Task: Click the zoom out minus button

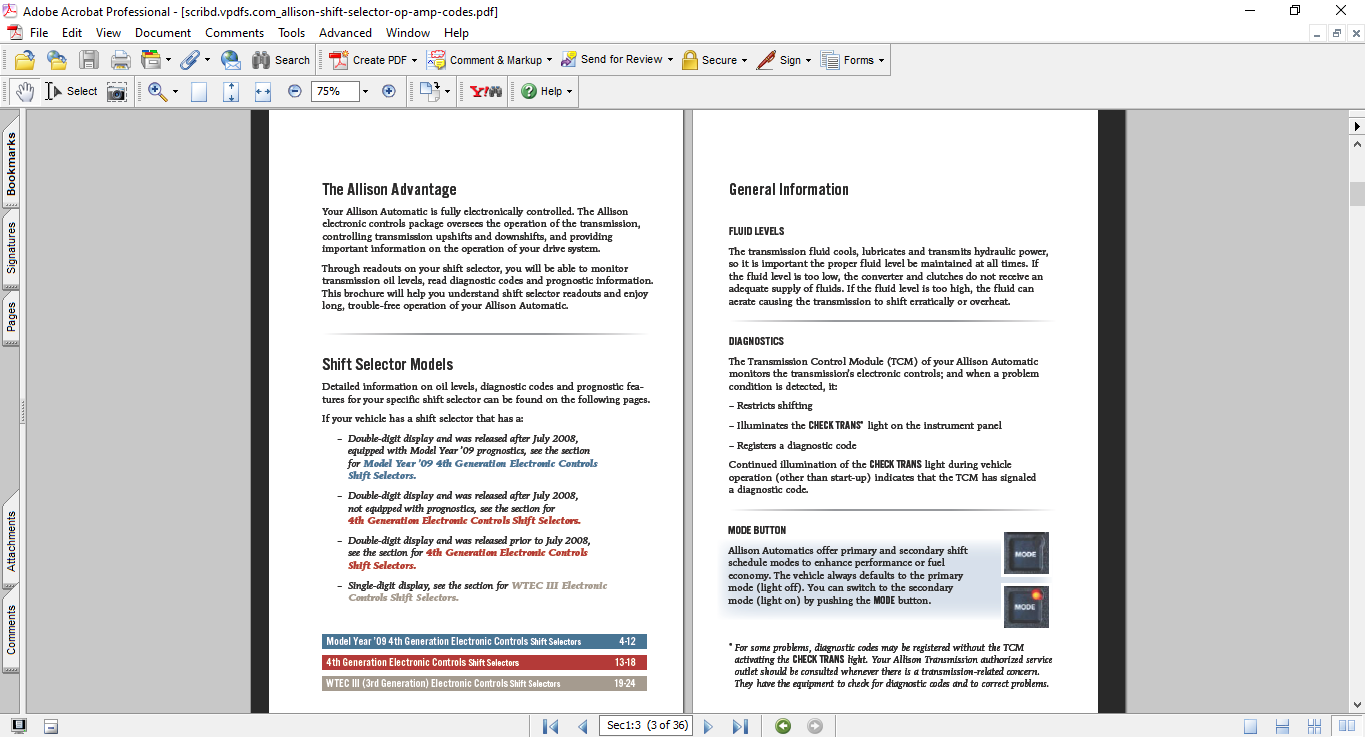Action: [x=295, y=91]
